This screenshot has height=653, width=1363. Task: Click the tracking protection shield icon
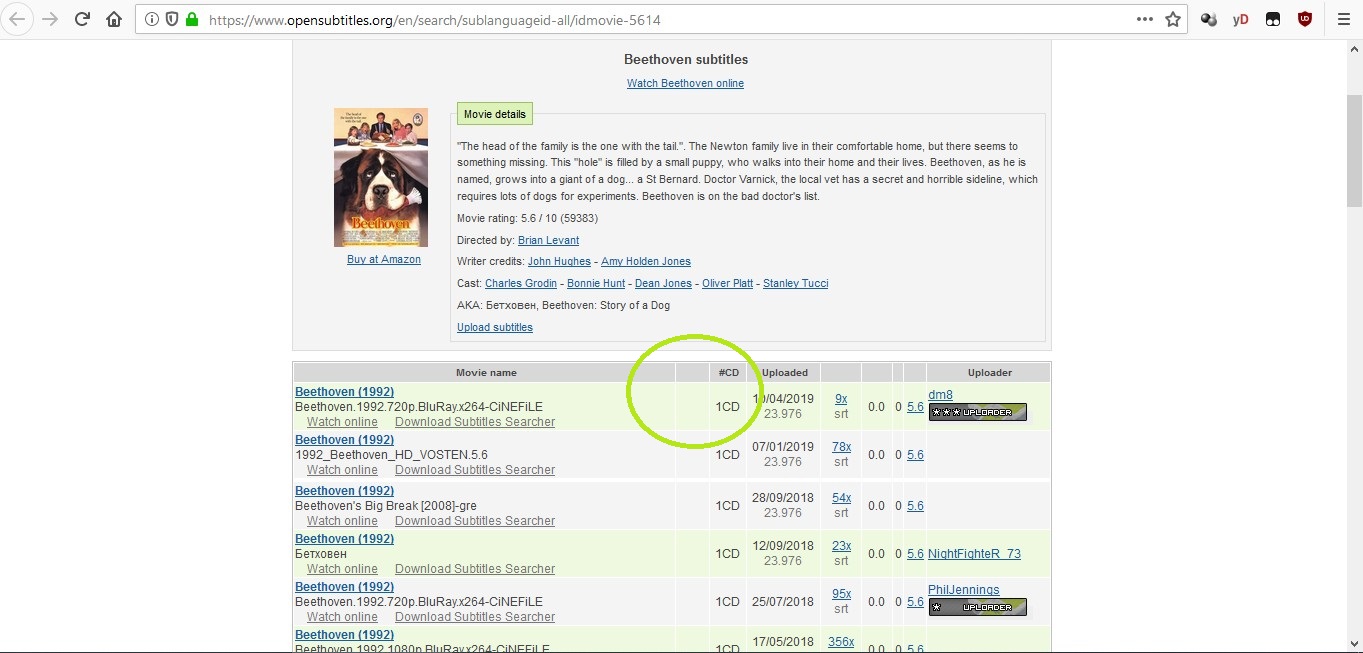172,20
